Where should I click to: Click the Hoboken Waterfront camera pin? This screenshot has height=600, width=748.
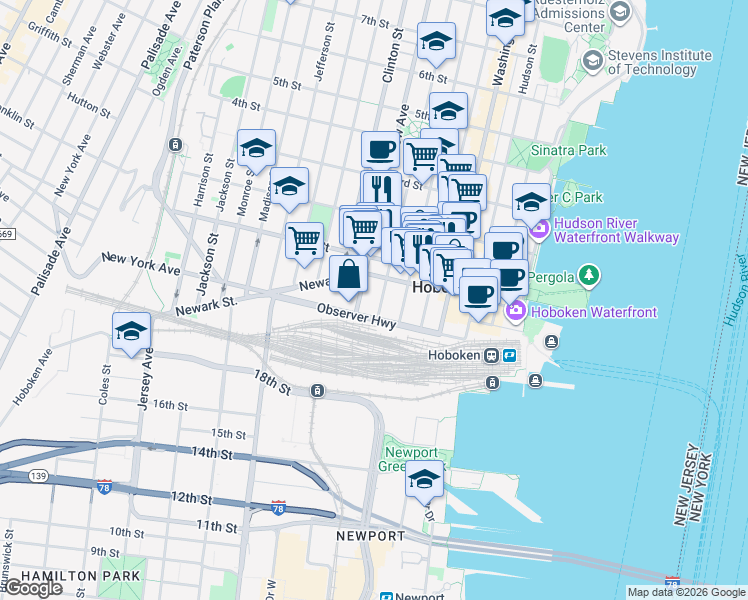(x=515, y=311)
